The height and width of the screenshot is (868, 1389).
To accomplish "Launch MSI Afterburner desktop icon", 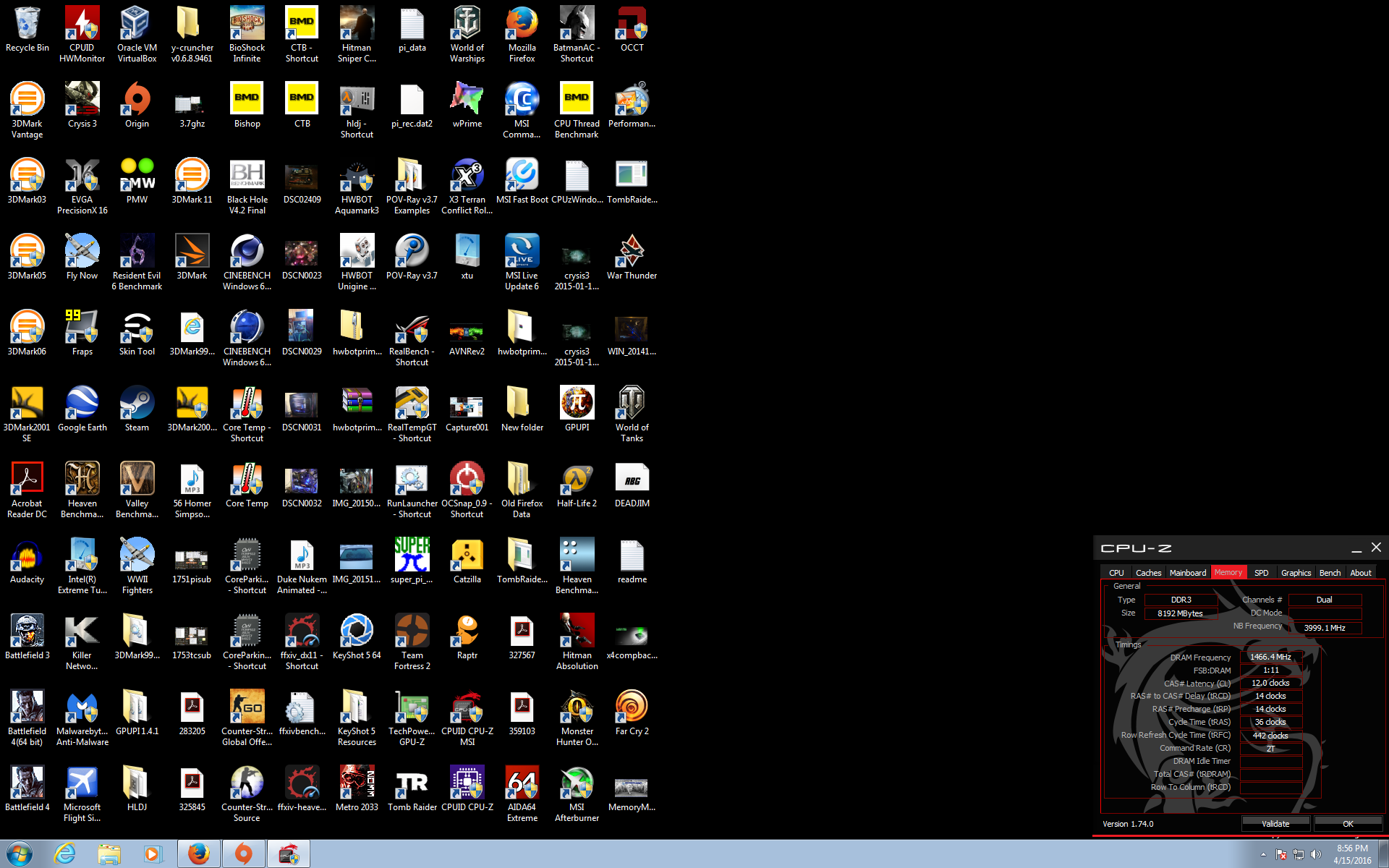I will click(577, 793).
